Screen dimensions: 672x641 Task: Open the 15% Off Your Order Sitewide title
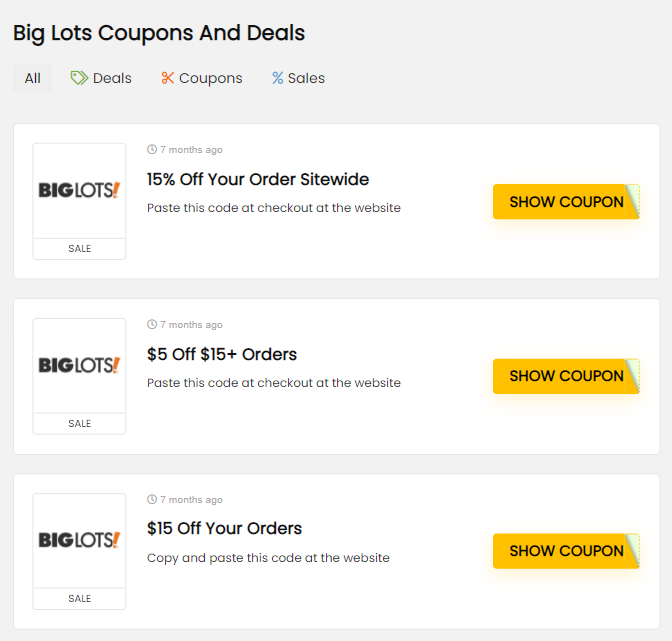258,180
